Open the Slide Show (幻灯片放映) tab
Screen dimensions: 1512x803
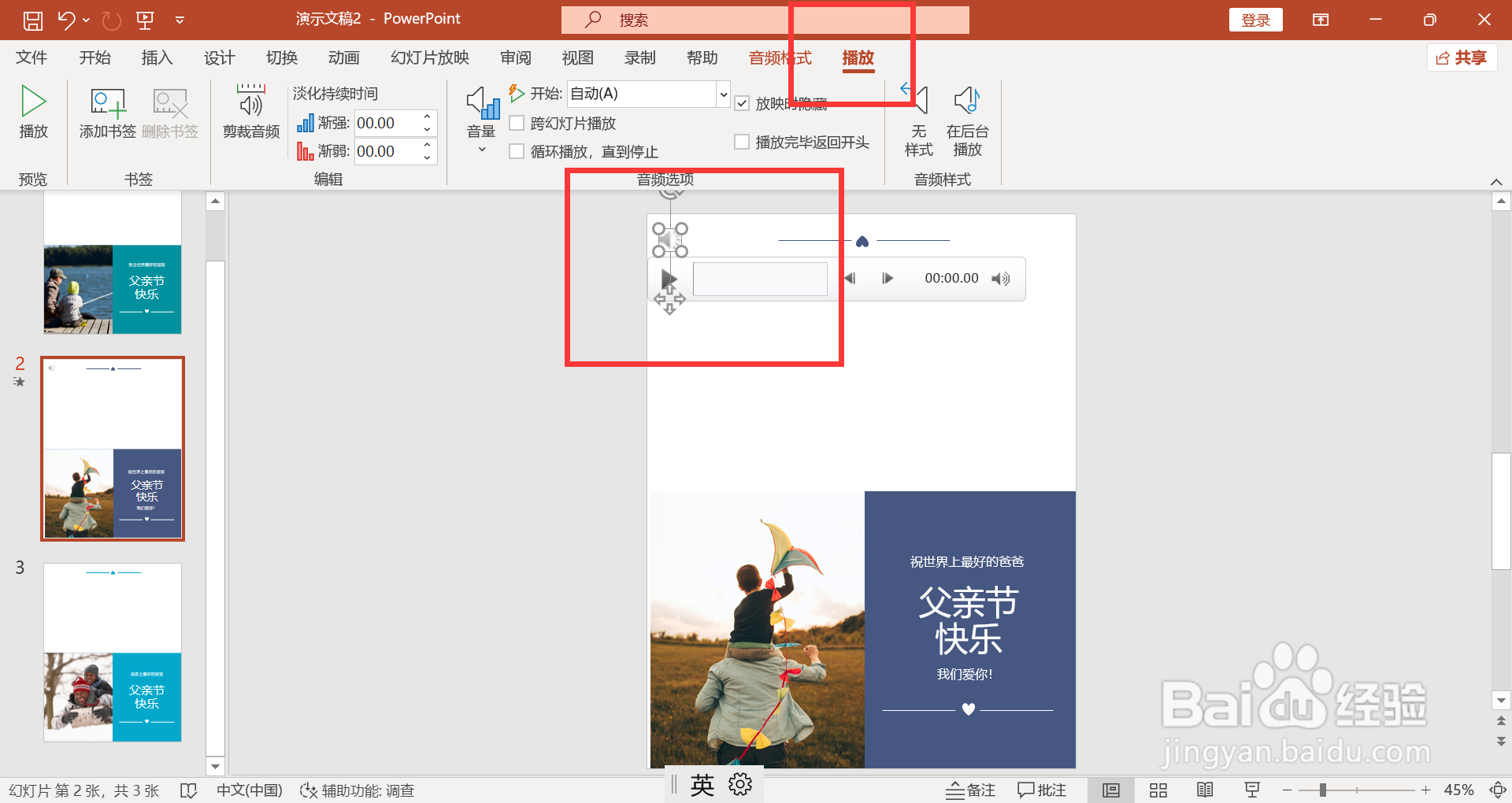click(x=430, y=57)
